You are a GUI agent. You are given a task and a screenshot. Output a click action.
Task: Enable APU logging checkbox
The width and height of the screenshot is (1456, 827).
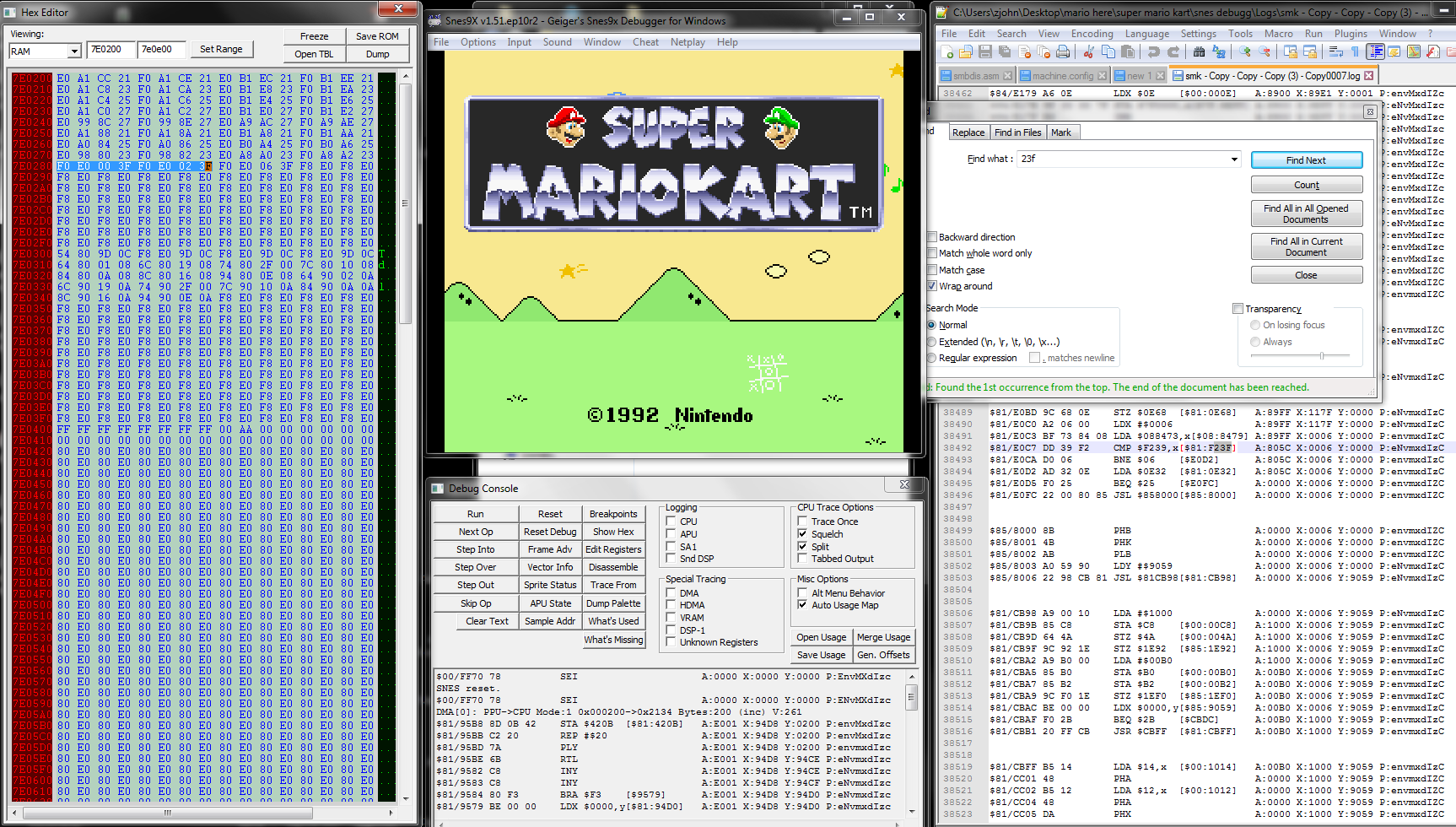point(671,534)
